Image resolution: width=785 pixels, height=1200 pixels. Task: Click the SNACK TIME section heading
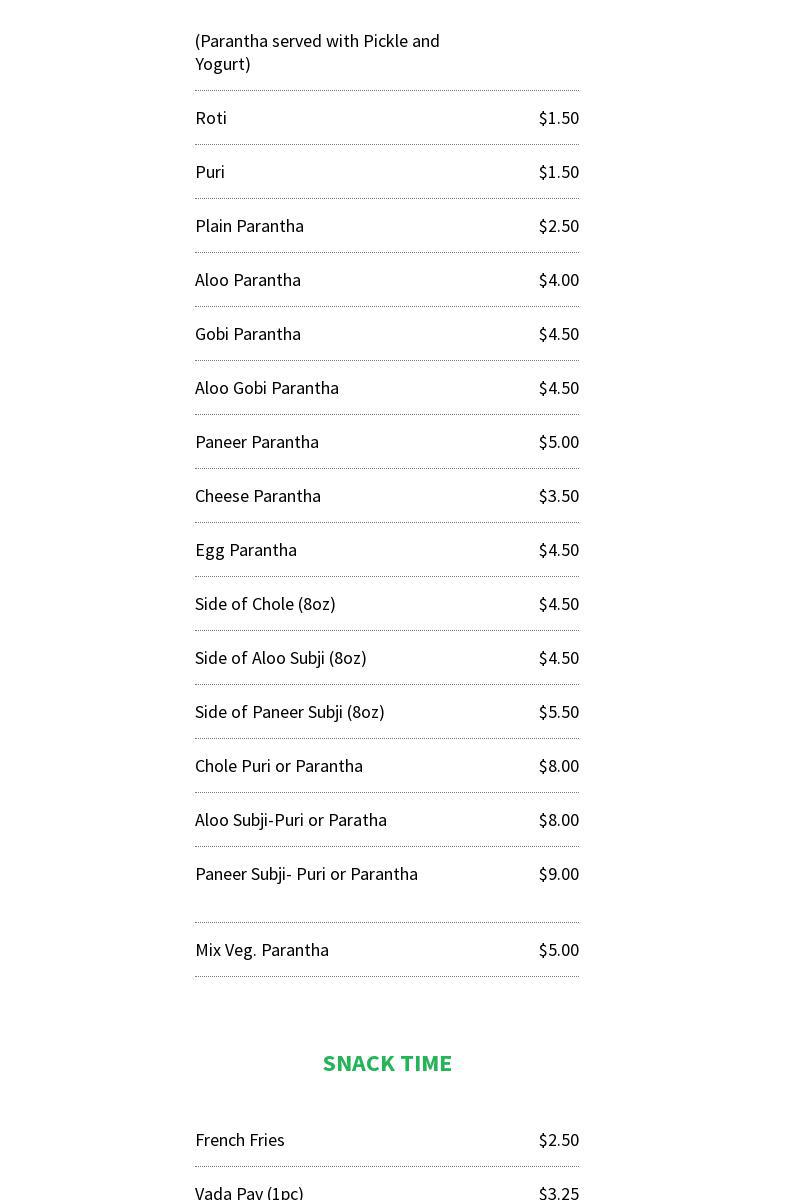(387, 1063)
